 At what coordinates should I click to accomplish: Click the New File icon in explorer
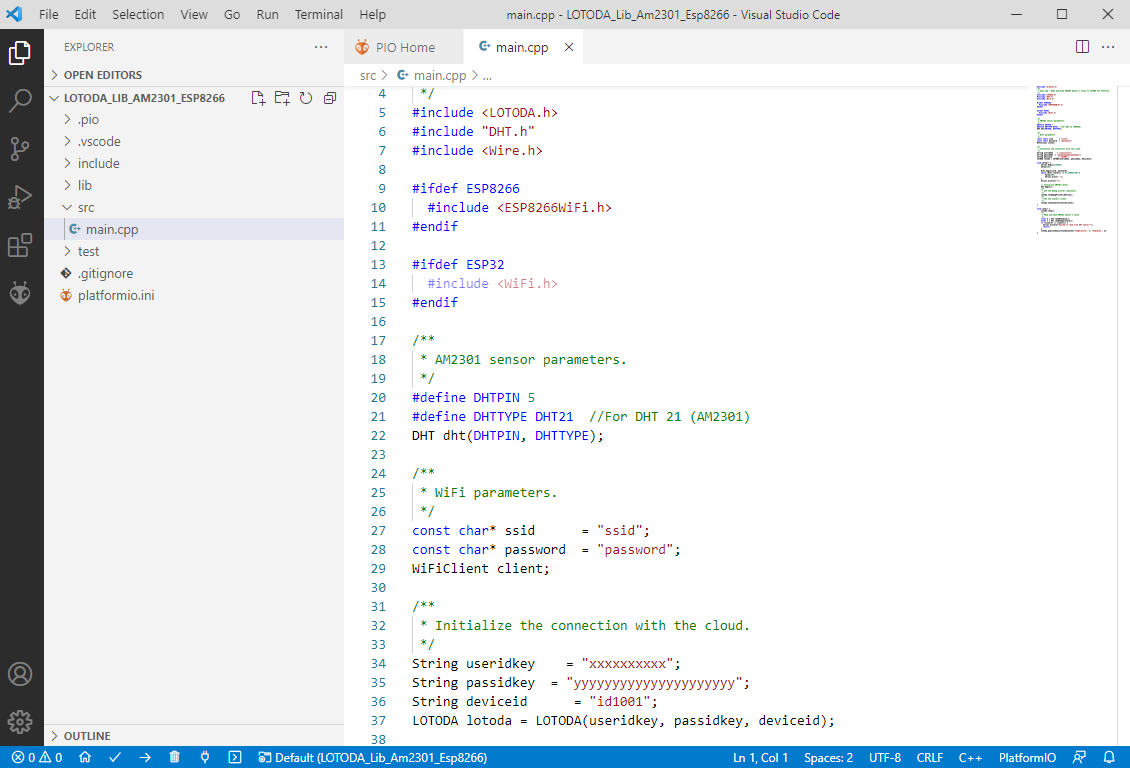(258, 98)
